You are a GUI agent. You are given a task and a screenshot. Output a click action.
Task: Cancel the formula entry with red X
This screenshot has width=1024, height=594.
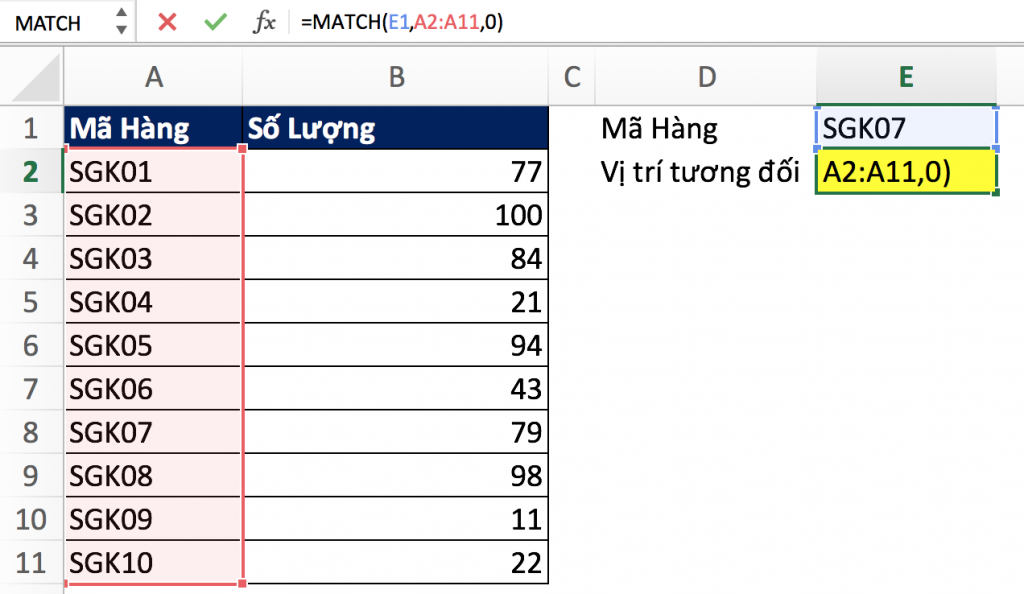[x=167, y=22]
